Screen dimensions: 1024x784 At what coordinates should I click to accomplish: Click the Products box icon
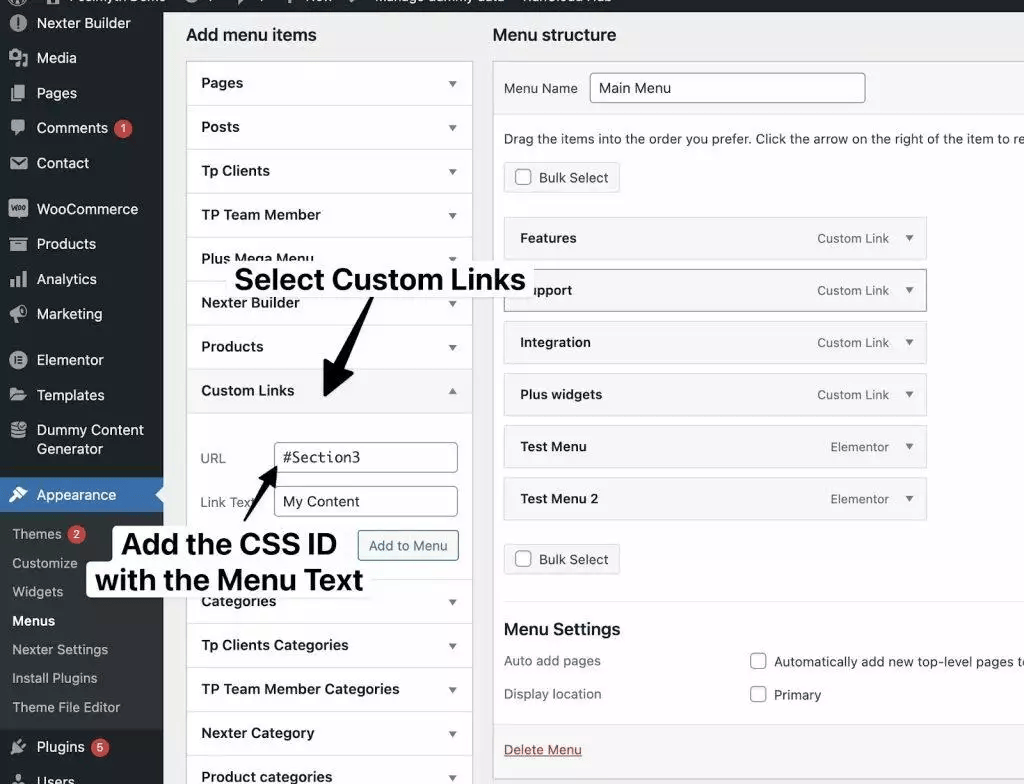pyautogui.click(x=18, y=244)
